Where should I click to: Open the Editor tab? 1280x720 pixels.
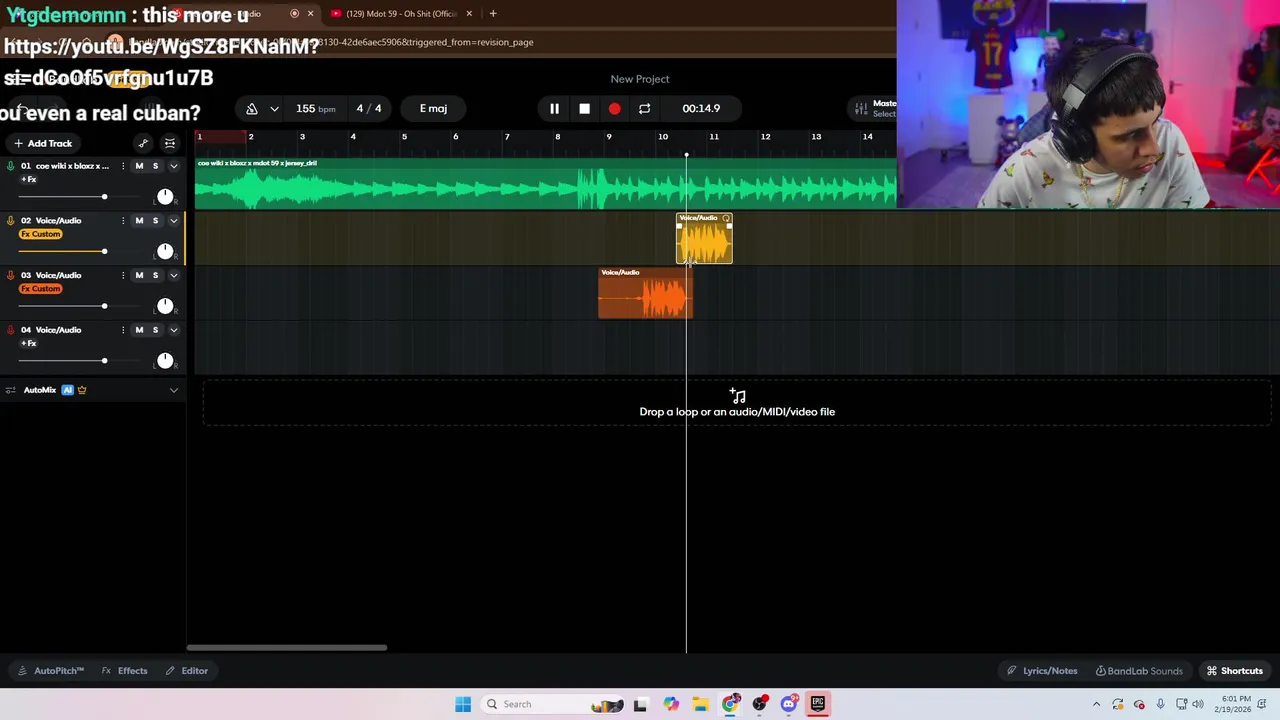coord(187,671)
